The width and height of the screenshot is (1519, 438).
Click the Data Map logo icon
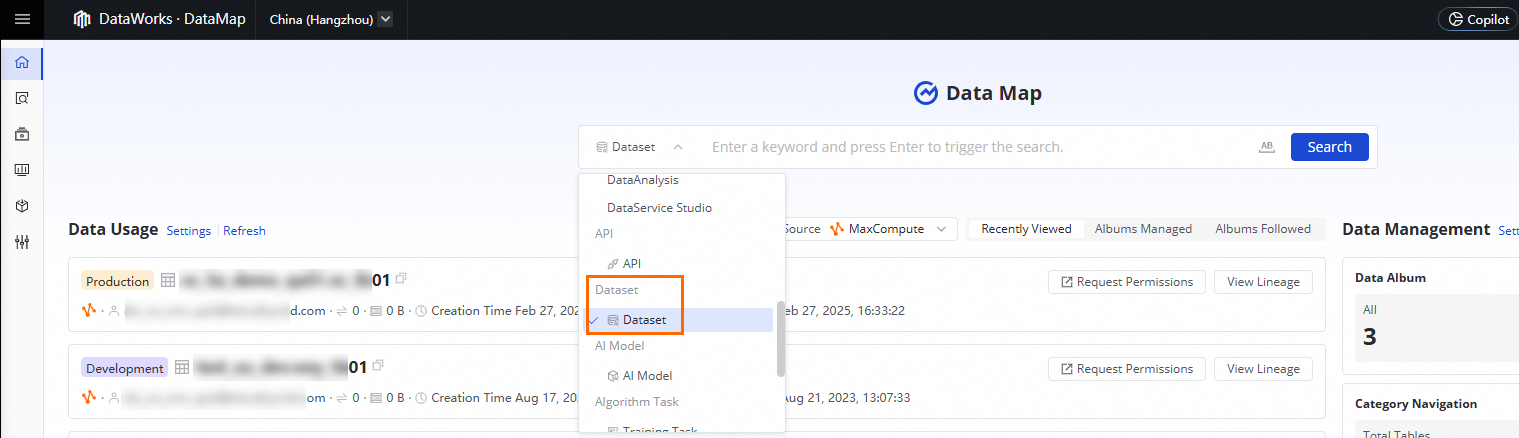[926, 93]
